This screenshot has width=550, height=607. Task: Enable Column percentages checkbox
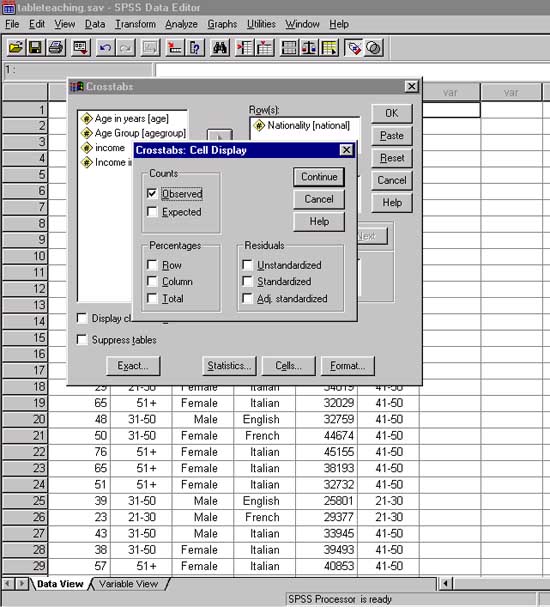152,281
